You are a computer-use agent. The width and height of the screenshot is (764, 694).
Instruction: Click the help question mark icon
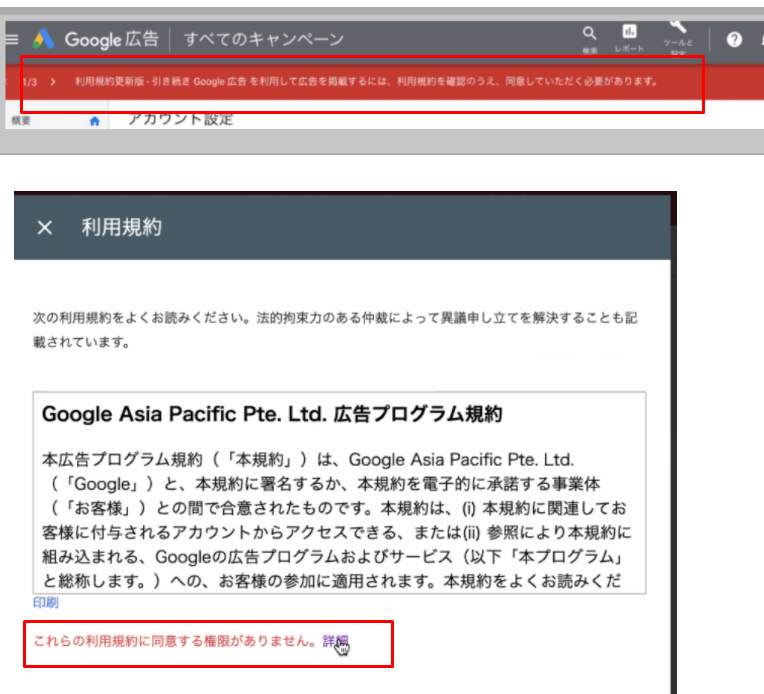point(735,40)
